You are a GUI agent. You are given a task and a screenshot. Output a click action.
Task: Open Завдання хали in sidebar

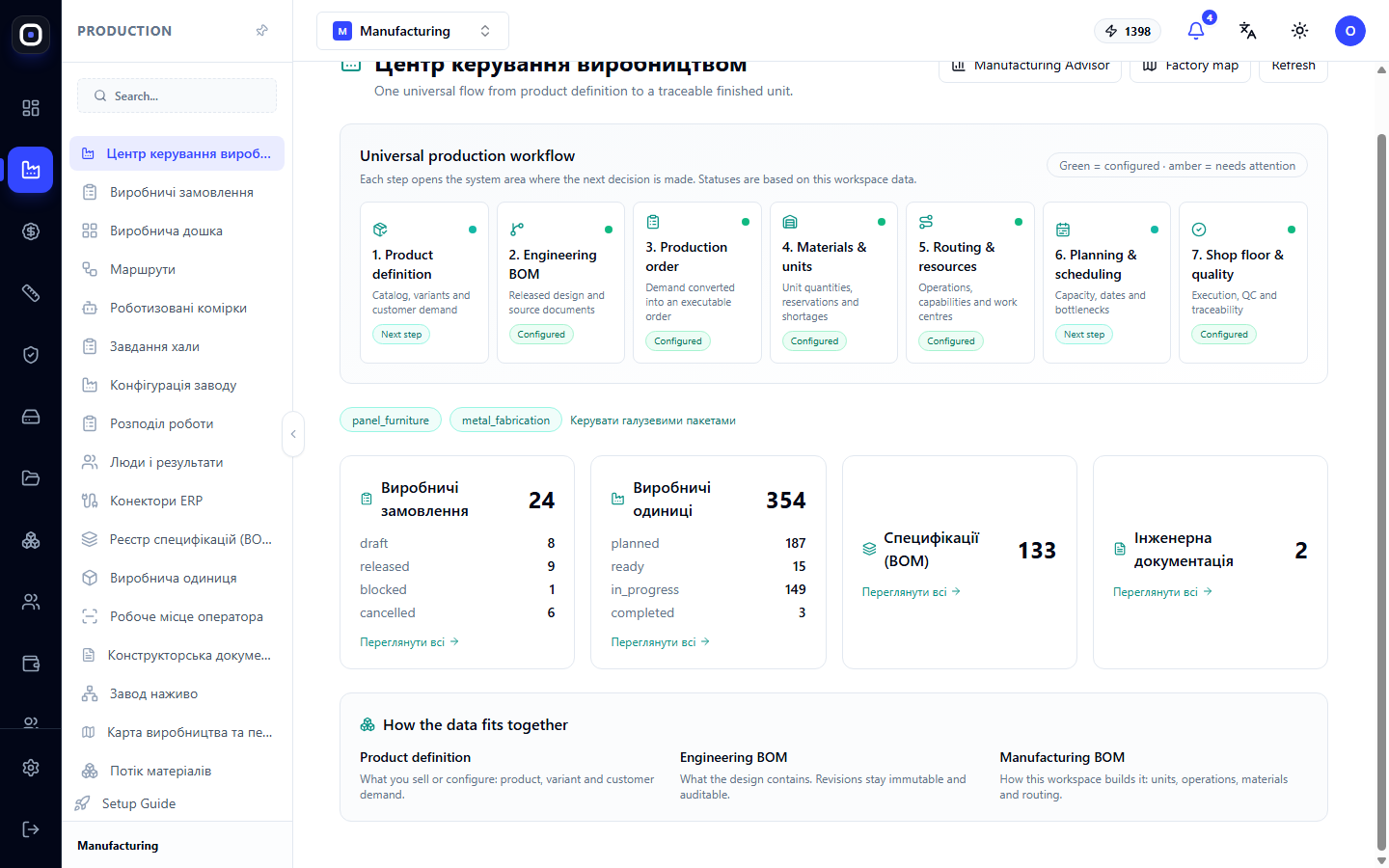177,346
